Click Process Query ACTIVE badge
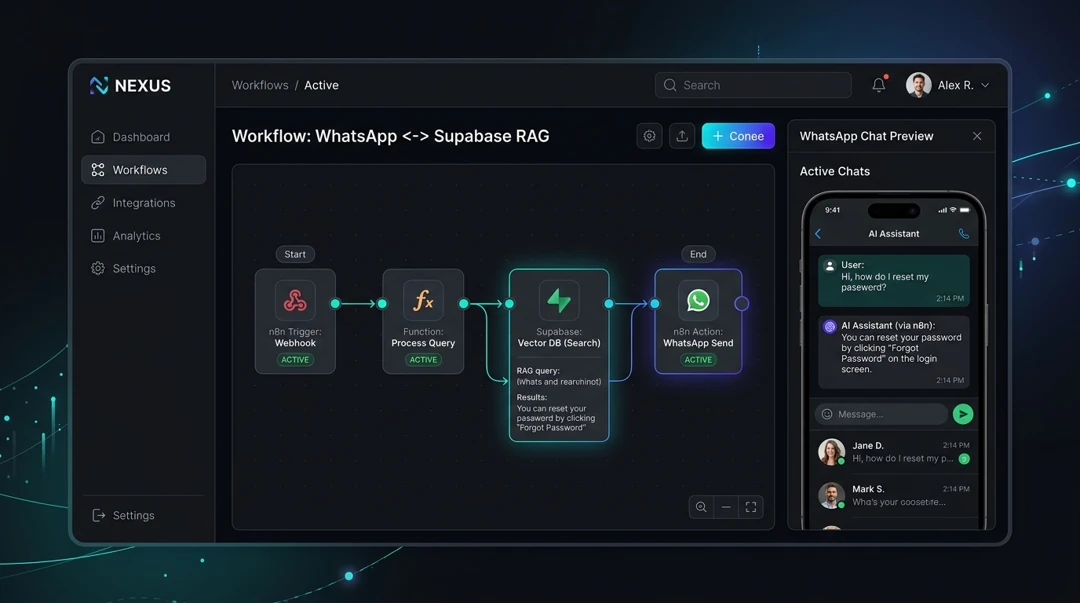Screen dimensions: 1080x603 423,360
